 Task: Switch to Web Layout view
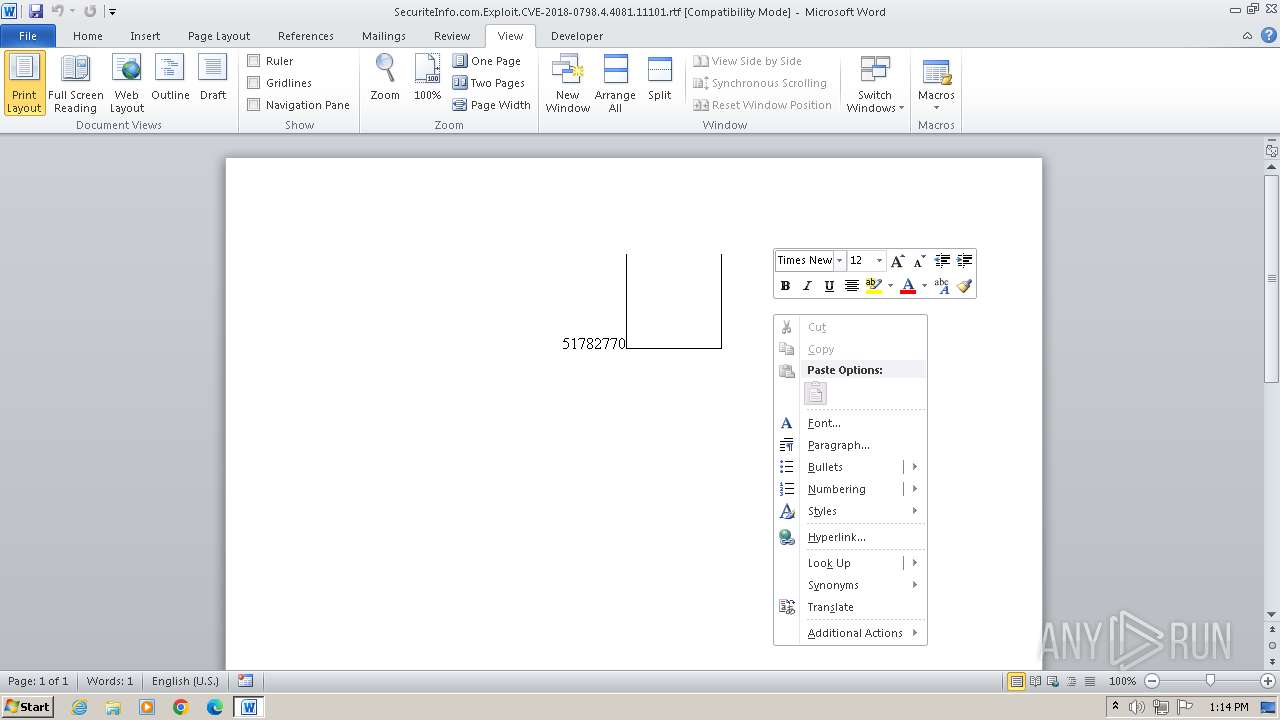coord(127,83)
